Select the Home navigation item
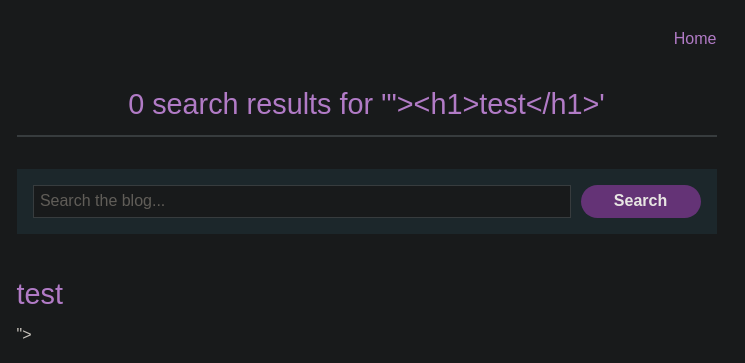This screenshot has width=745, height=363. click(x=695, y=38)
